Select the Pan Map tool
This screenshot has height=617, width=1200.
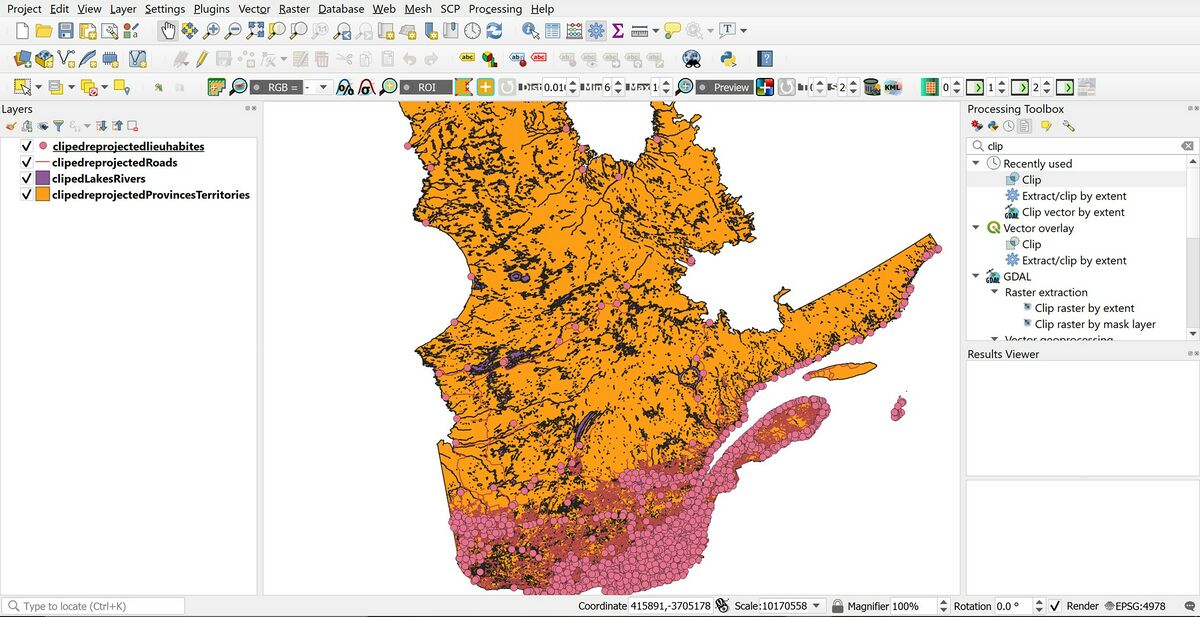[169, 30]
